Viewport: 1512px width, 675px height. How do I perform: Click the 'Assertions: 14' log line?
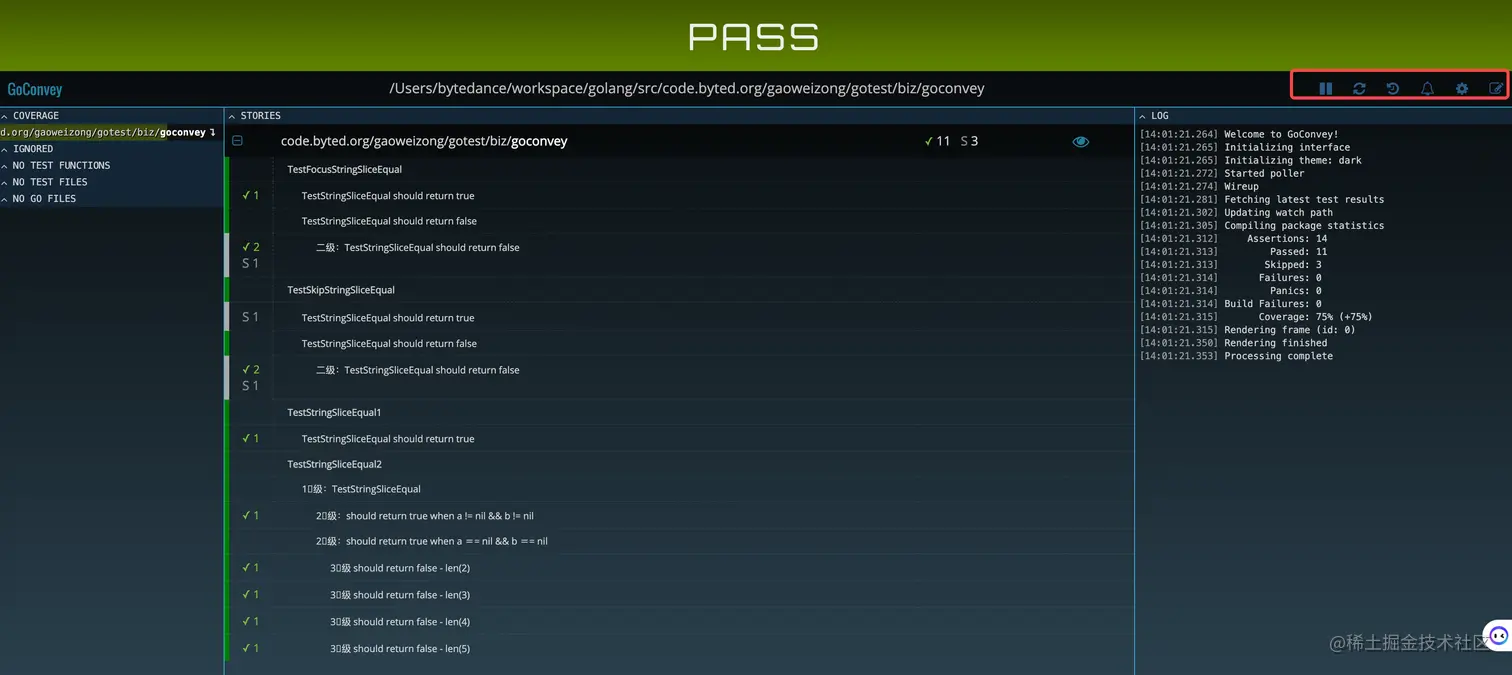1233,239
